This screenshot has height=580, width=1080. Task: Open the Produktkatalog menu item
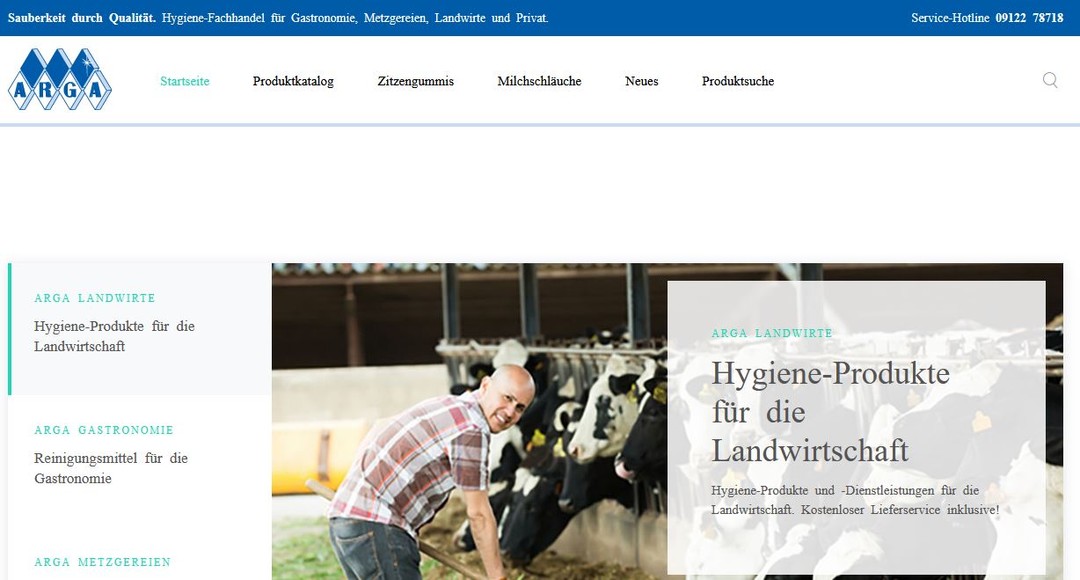(x=294, y=81)
